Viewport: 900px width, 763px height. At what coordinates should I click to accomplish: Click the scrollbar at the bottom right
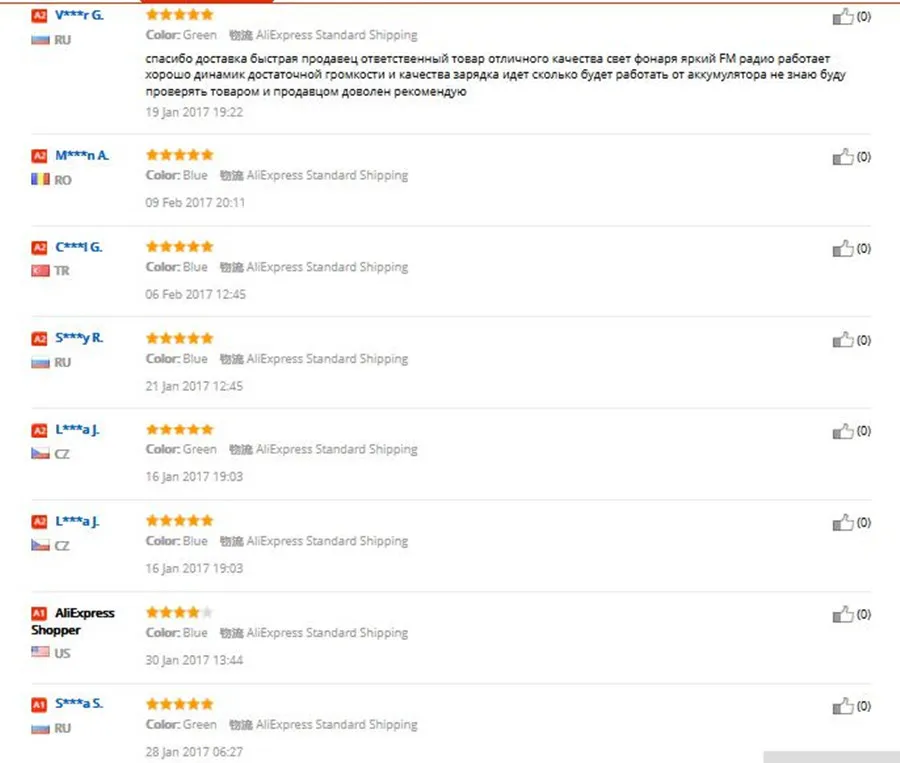[831, 757]
